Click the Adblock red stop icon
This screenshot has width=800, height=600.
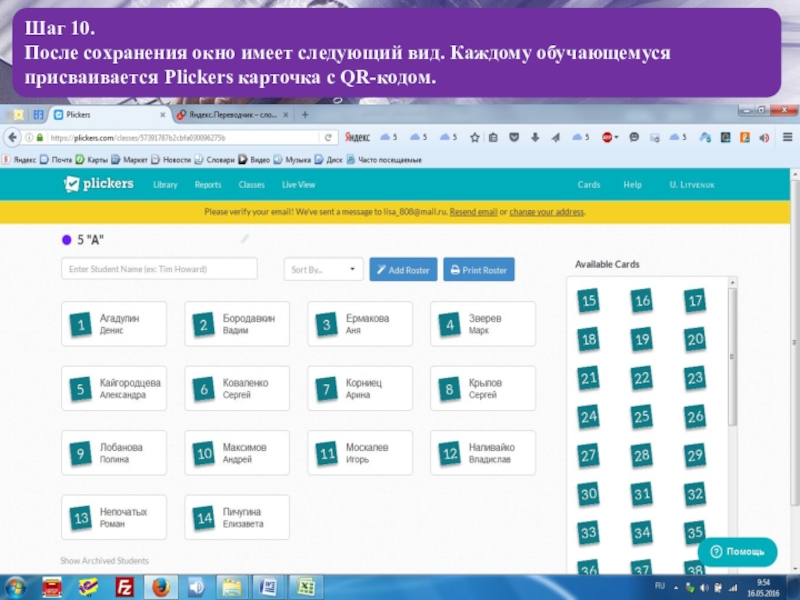tap(607, 137)
